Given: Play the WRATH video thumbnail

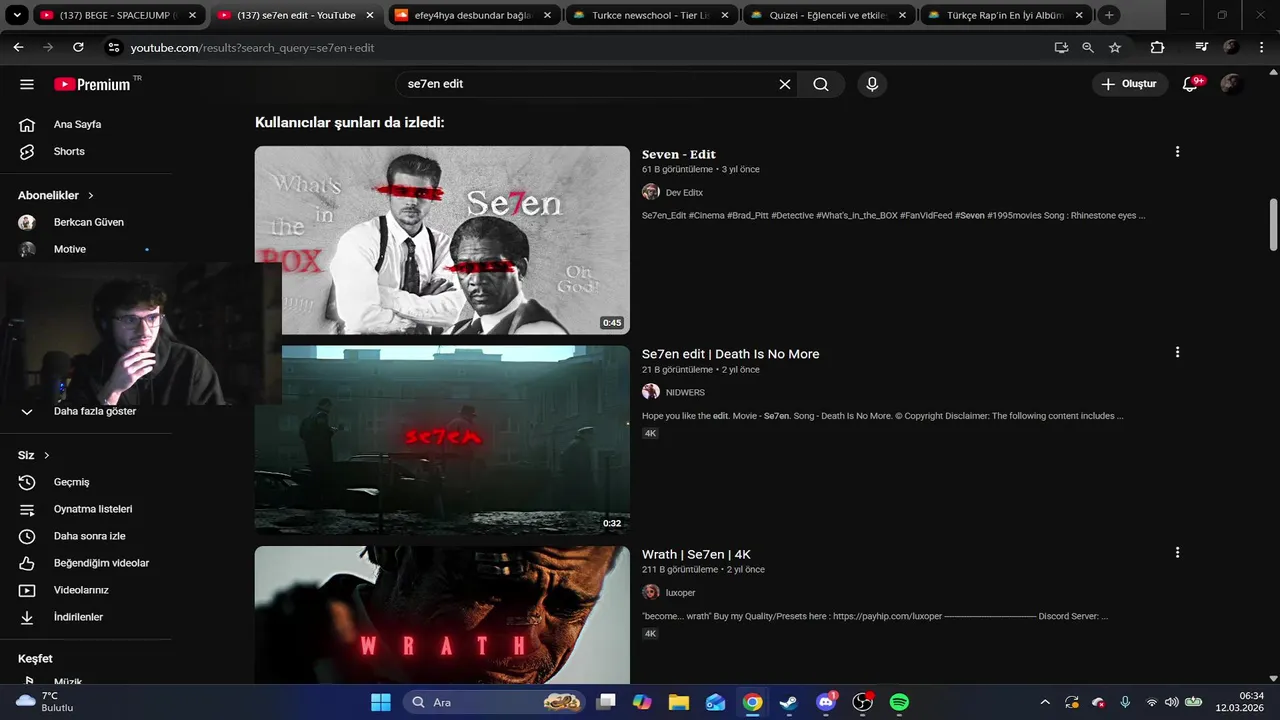Looking at the screenshot, I should point(442,615).
